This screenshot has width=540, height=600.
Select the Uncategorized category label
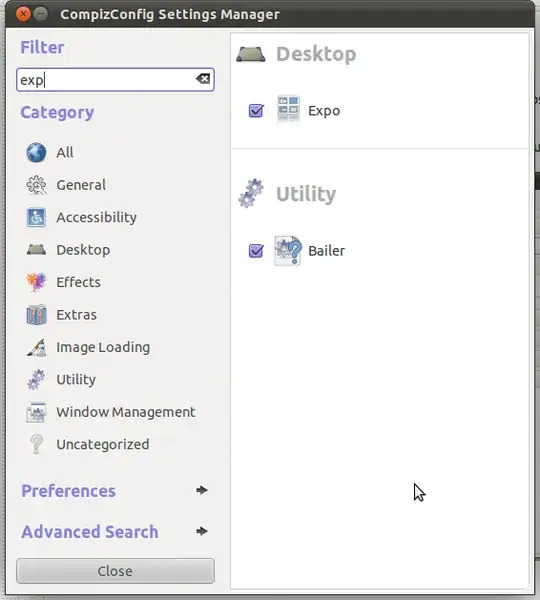(103, 445)
